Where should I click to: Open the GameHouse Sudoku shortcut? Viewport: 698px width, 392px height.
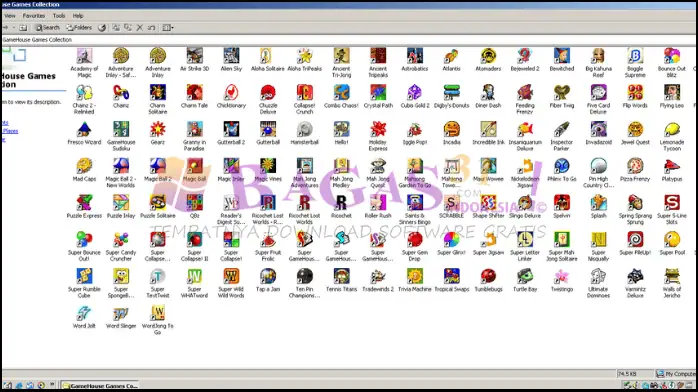point(121,130)
